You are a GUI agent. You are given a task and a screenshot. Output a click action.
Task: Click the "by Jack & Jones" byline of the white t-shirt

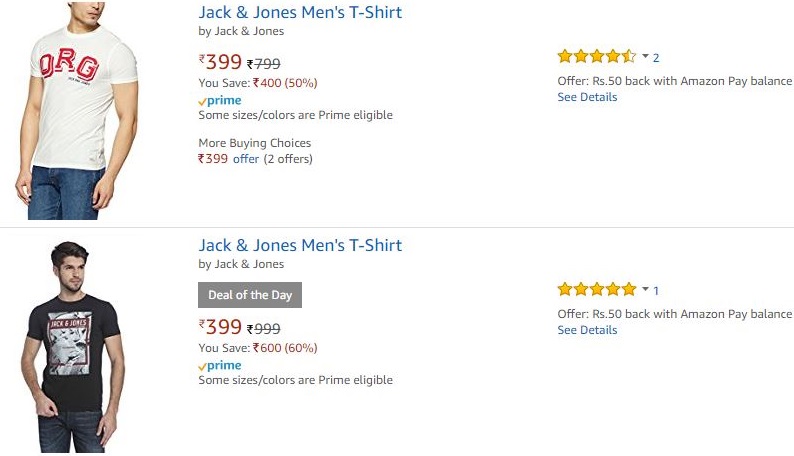(x=241, y=31)
